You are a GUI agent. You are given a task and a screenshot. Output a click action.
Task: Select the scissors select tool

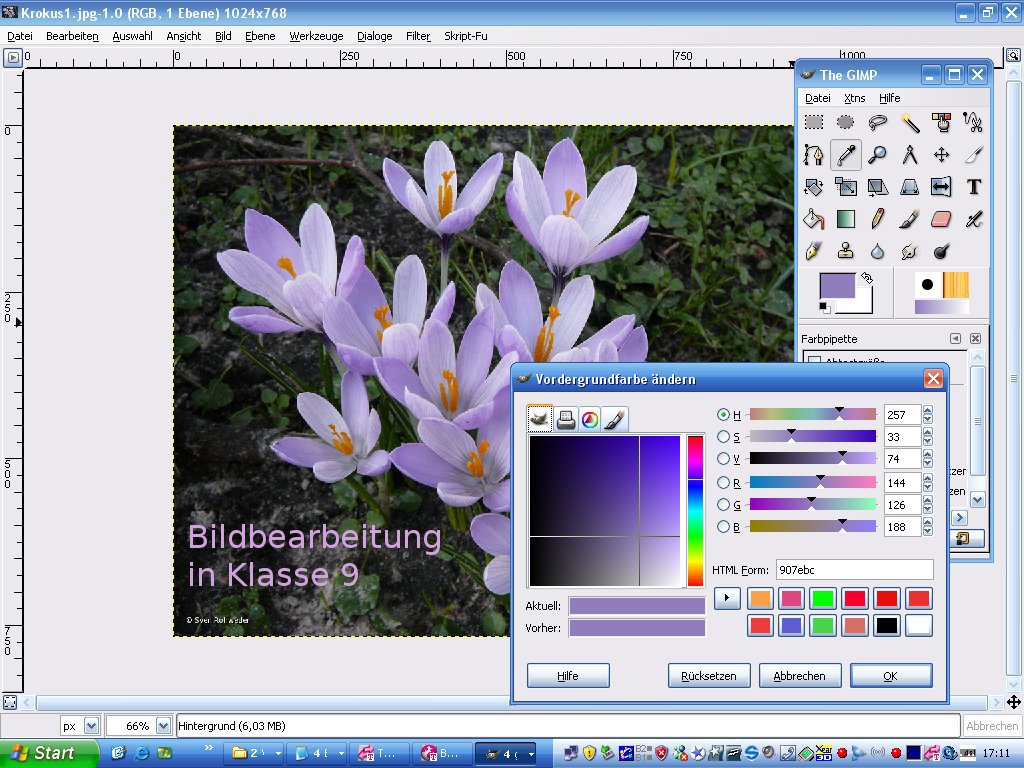(973, 121)
